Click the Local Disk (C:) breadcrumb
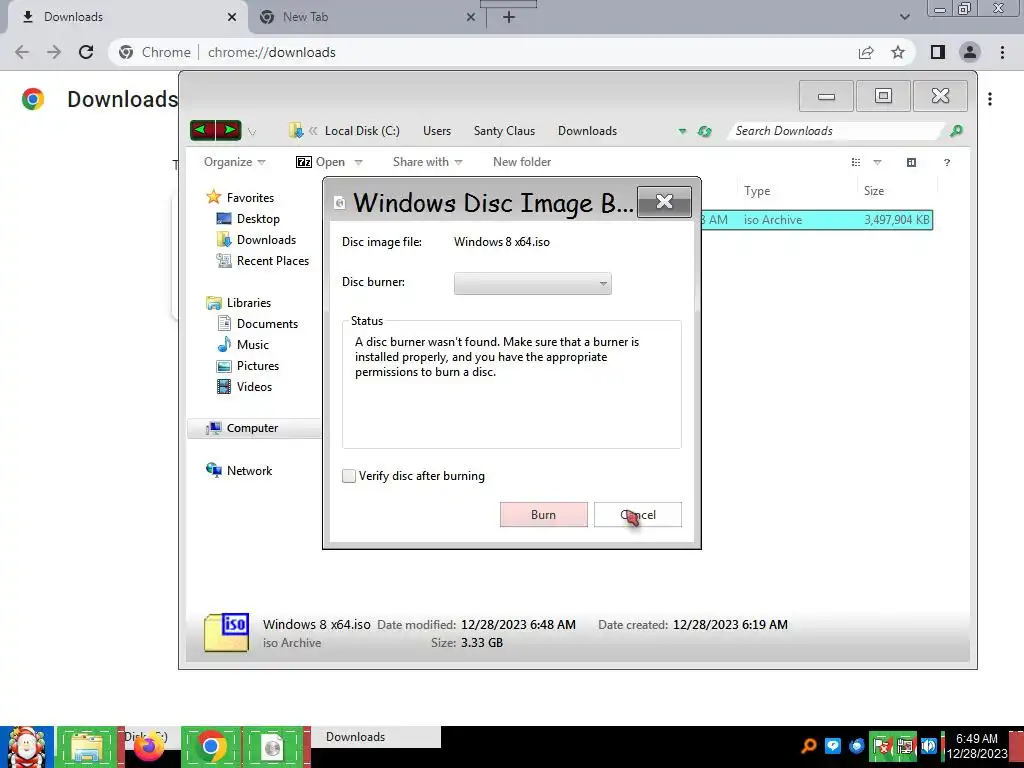This screenshot has height=768, width=1024. (x=362, y=131)
